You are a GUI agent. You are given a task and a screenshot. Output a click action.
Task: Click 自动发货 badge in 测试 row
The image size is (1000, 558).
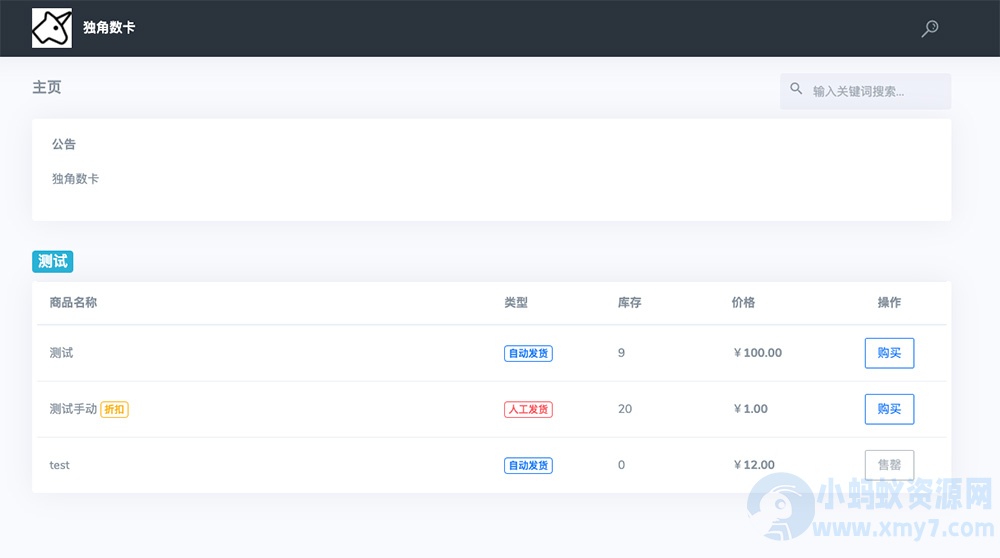pyautogui.click(x=528, y=353)
